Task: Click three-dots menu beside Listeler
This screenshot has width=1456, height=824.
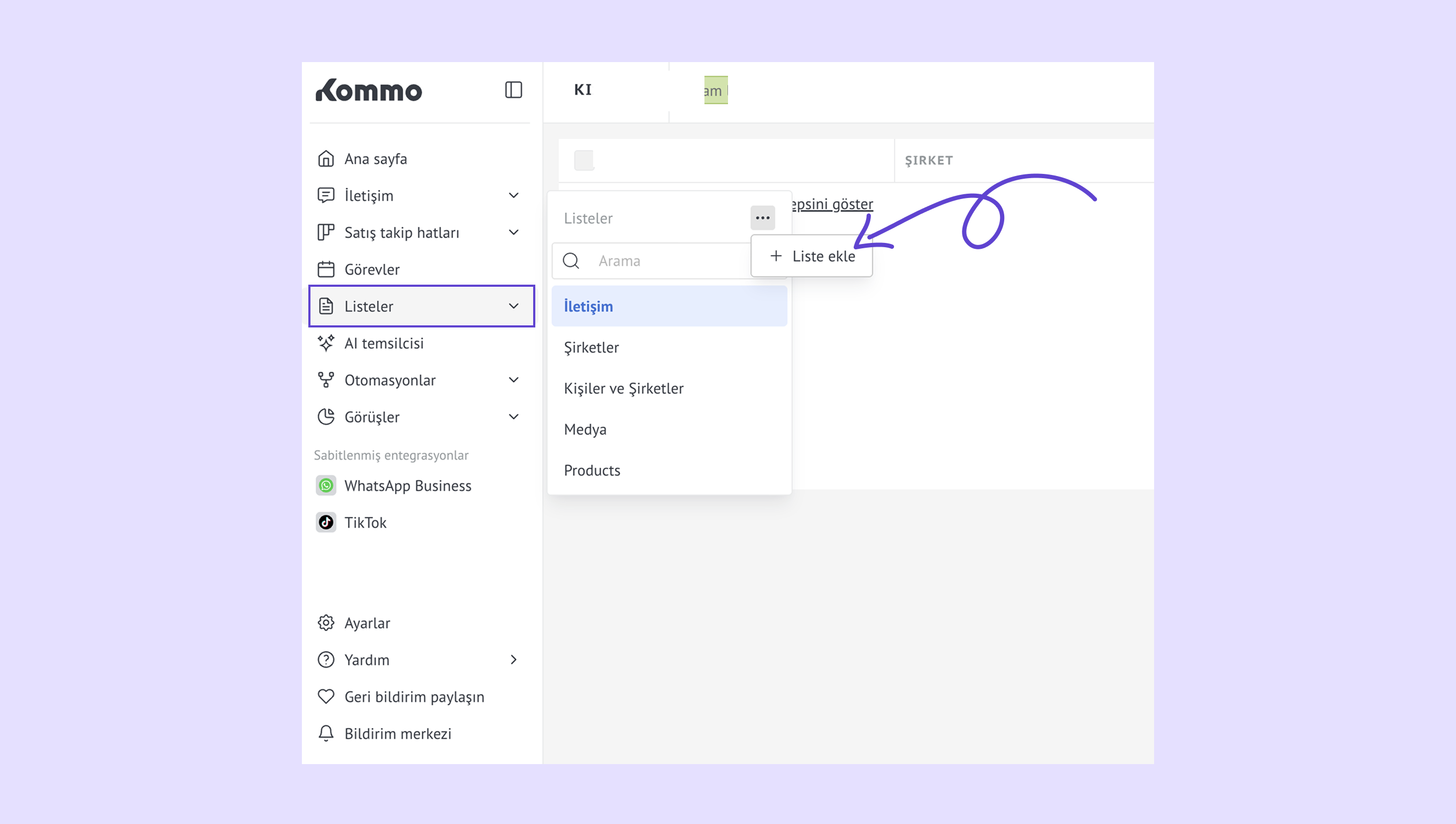Action: 763,218
